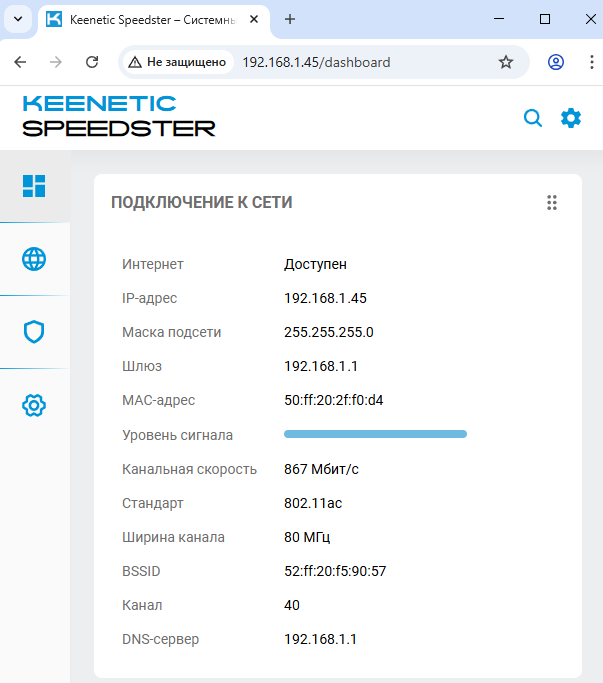Click the Keenetic Speedster logo

tap(118, 116)
